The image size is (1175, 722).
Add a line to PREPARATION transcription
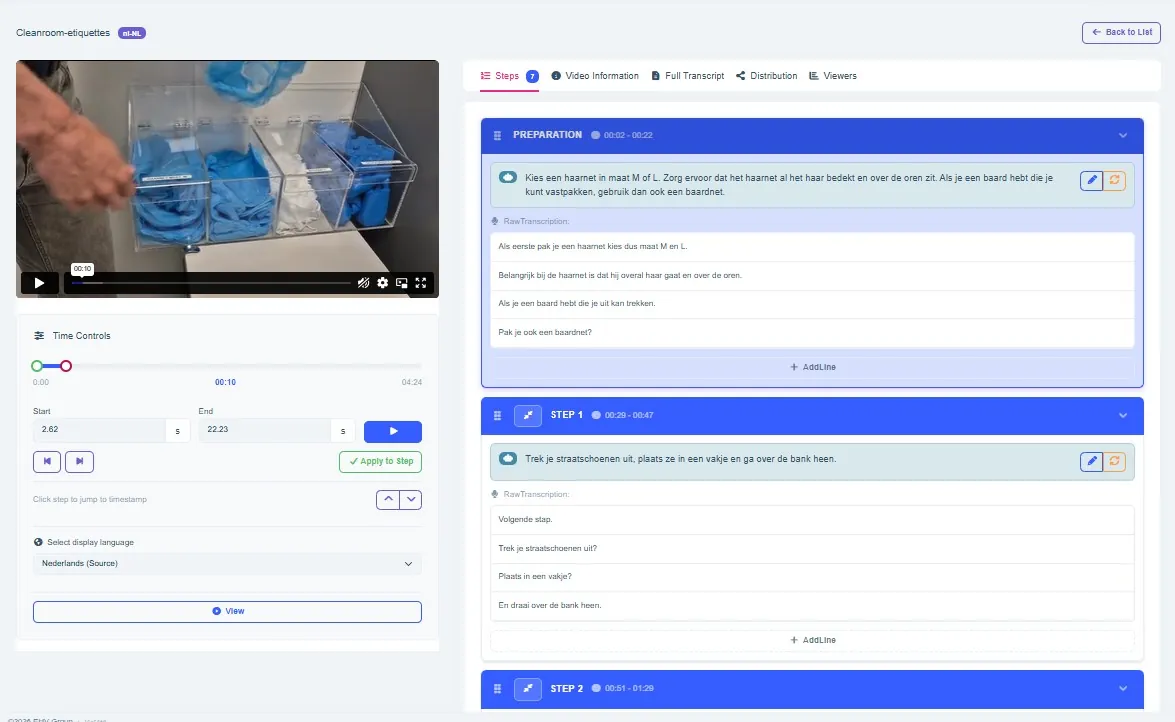(812, 367)
